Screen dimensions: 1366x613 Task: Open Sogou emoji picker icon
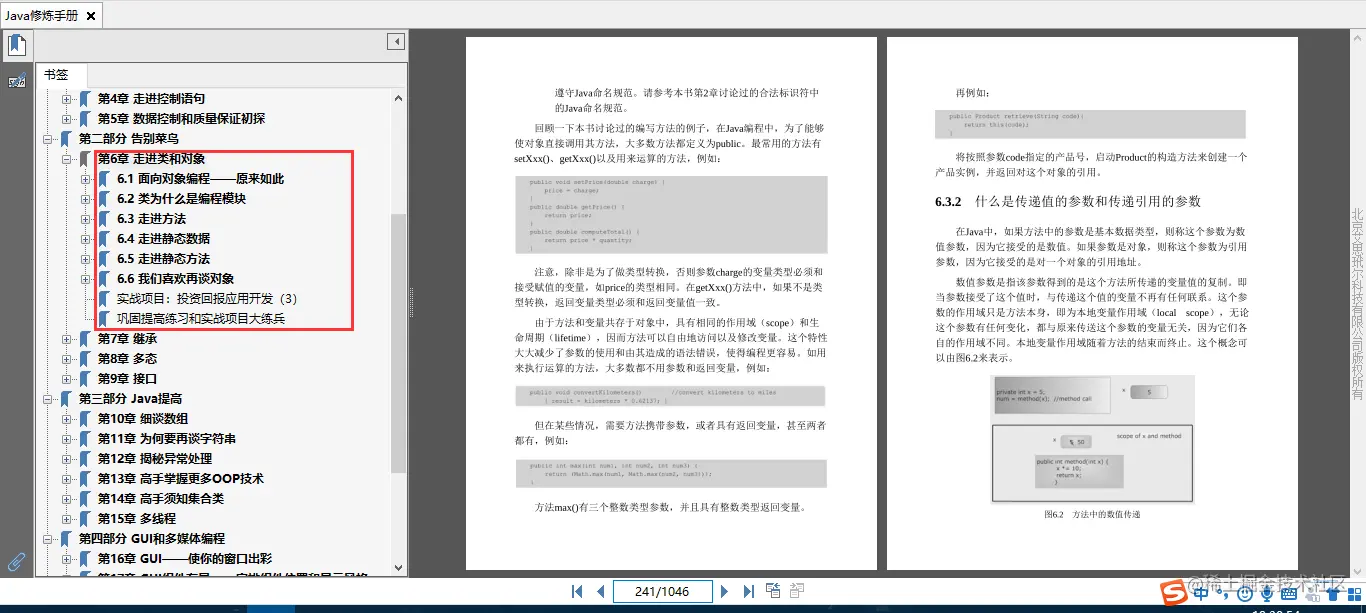click(1245, 594)
